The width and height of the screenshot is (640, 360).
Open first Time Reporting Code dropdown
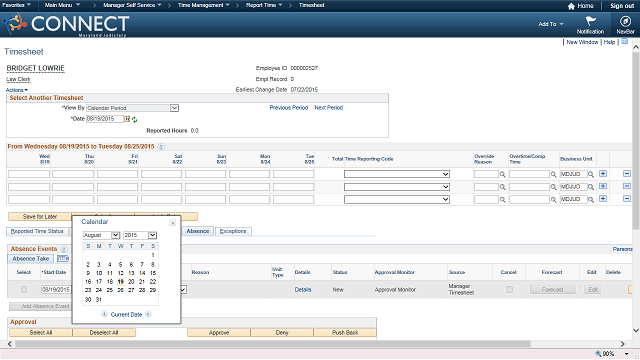[x=397, y=174]
